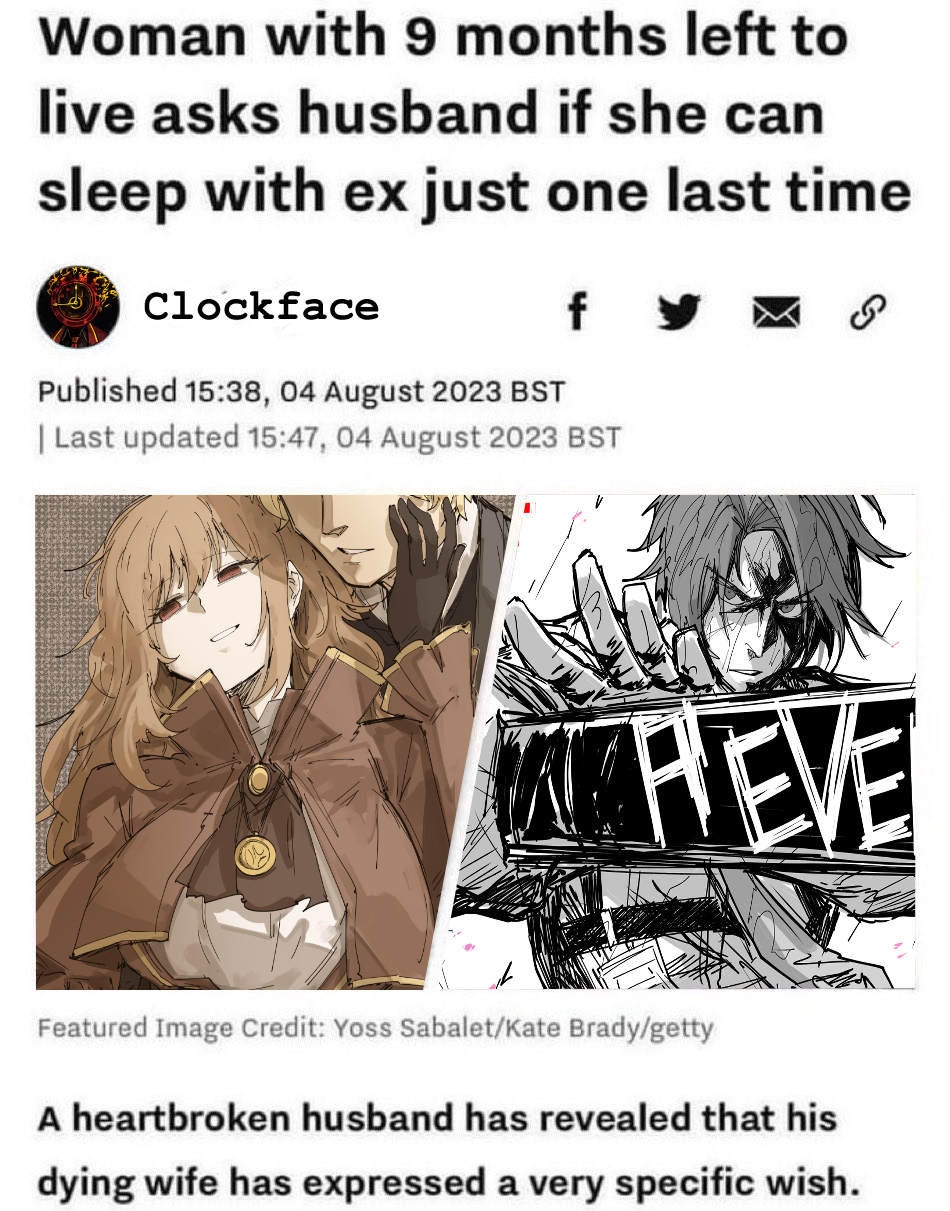Share the article on Facebook

[x=577, y=313]
